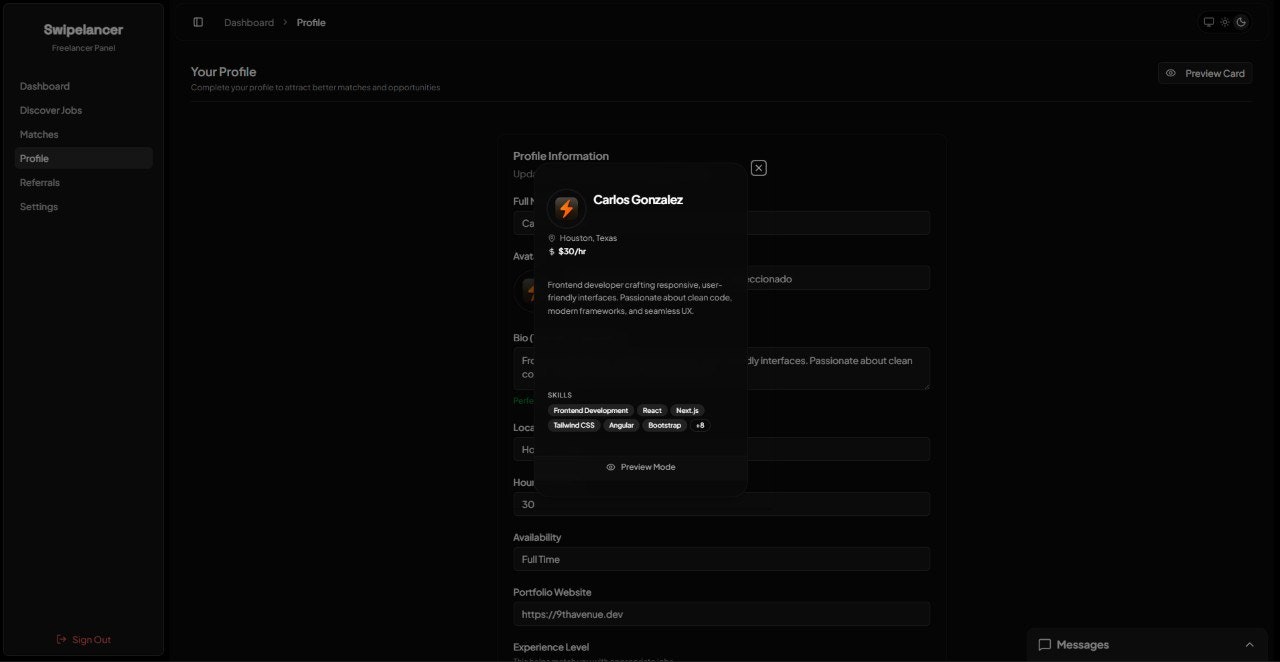This screenshot has width=1280, height=662.
Task: Click the lightning bolt avatar on the card
Action: [x=567, y=209]
